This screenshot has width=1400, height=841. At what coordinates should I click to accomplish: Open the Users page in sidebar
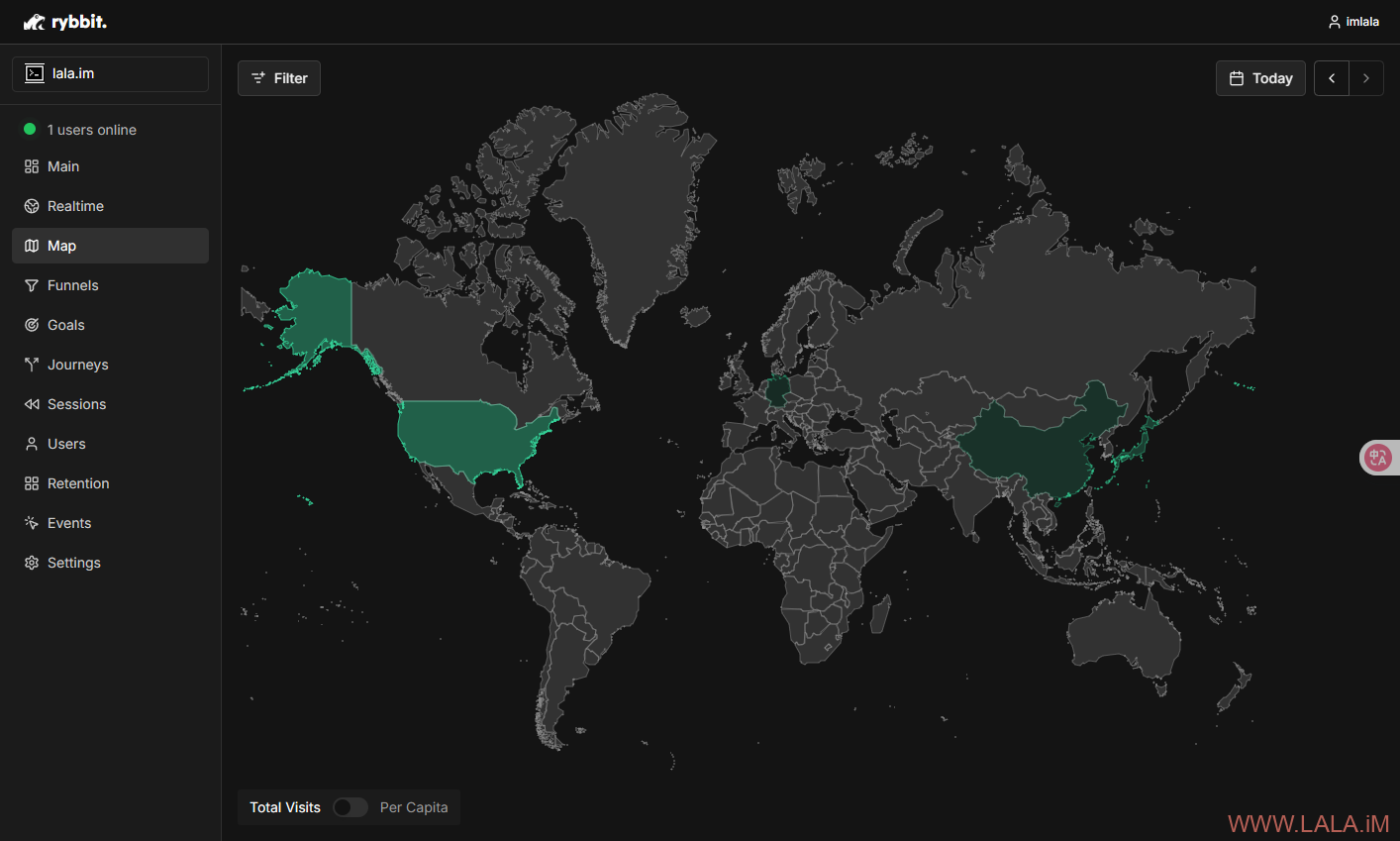coord(66,444)
